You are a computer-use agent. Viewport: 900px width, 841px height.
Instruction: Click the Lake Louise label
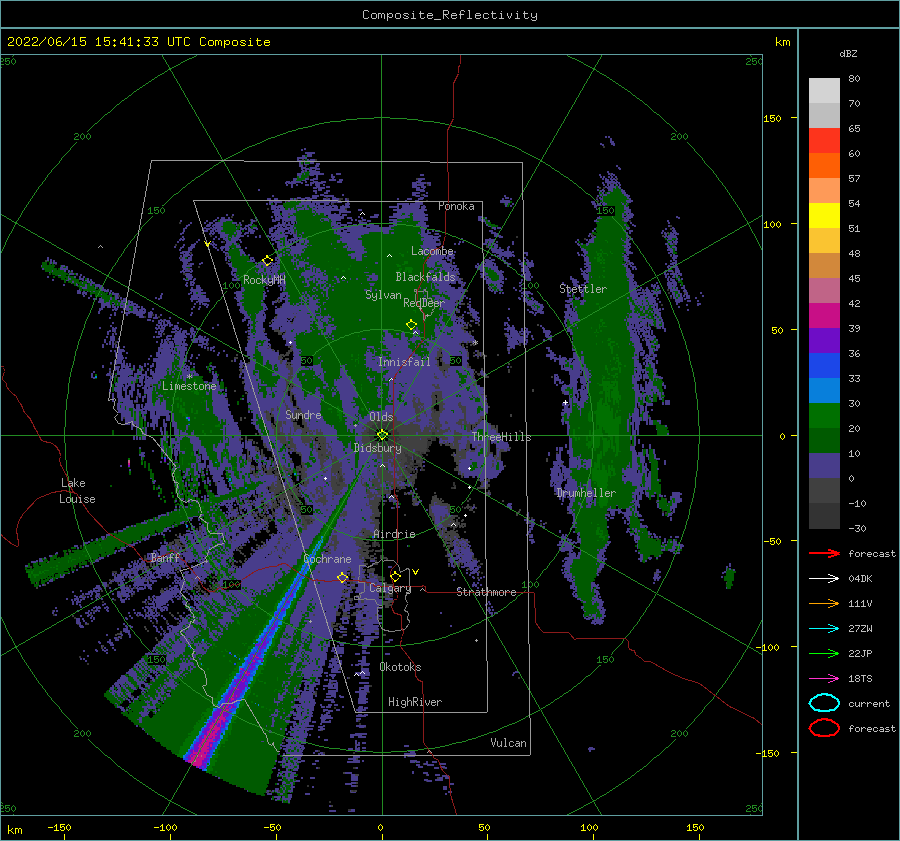tap(77, 491)
